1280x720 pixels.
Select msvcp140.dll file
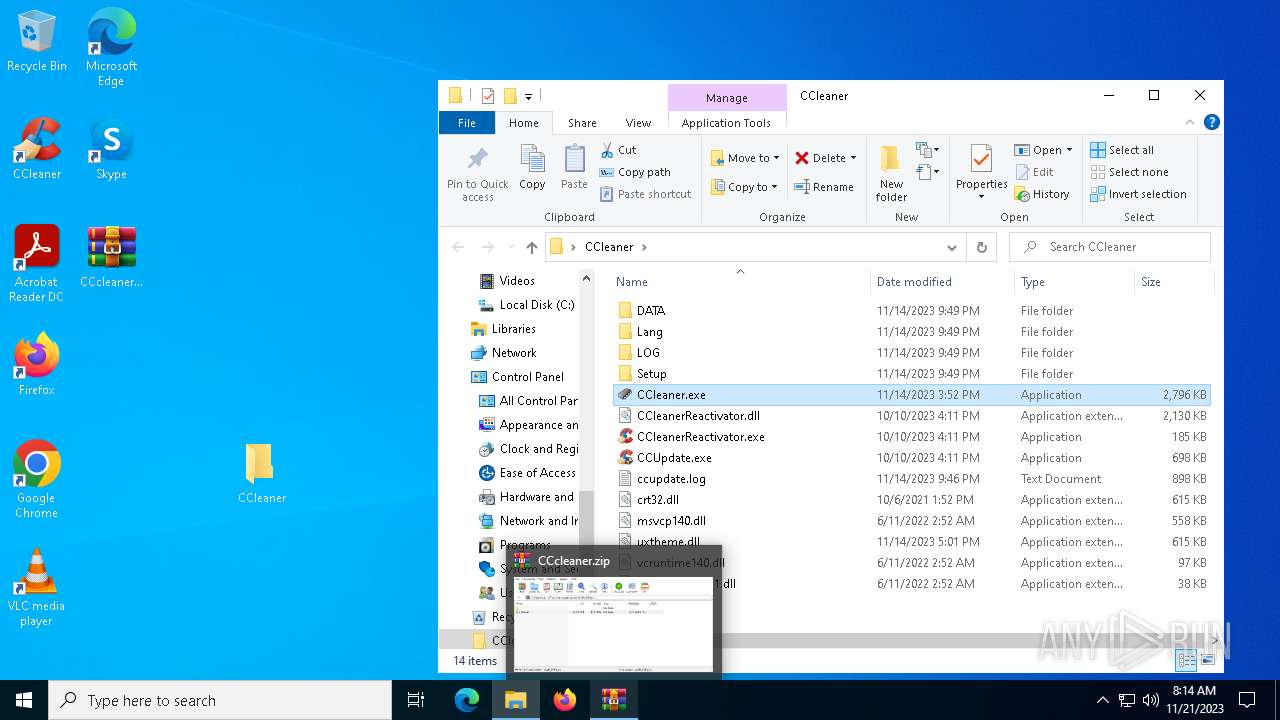pos(662,521)
